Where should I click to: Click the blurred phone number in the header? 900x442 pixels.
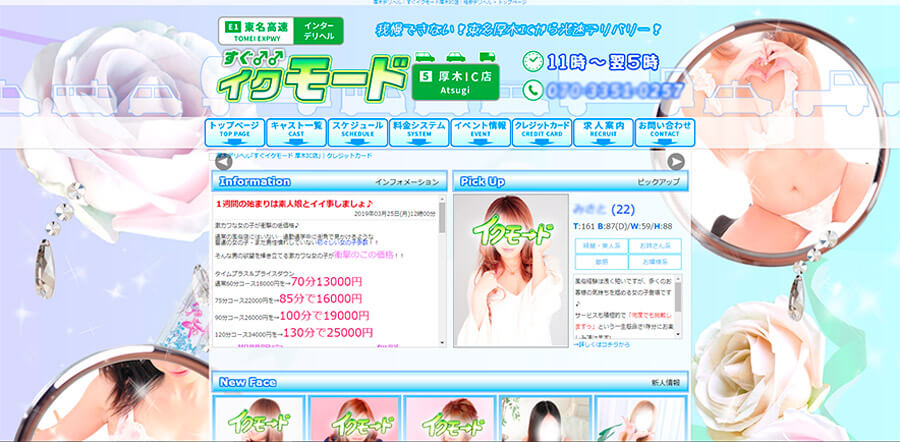coord(615,91)
